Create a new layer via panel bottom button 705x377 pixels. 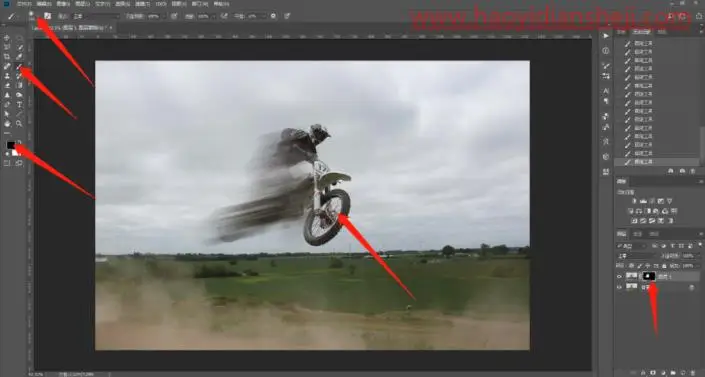coord(683,373)
